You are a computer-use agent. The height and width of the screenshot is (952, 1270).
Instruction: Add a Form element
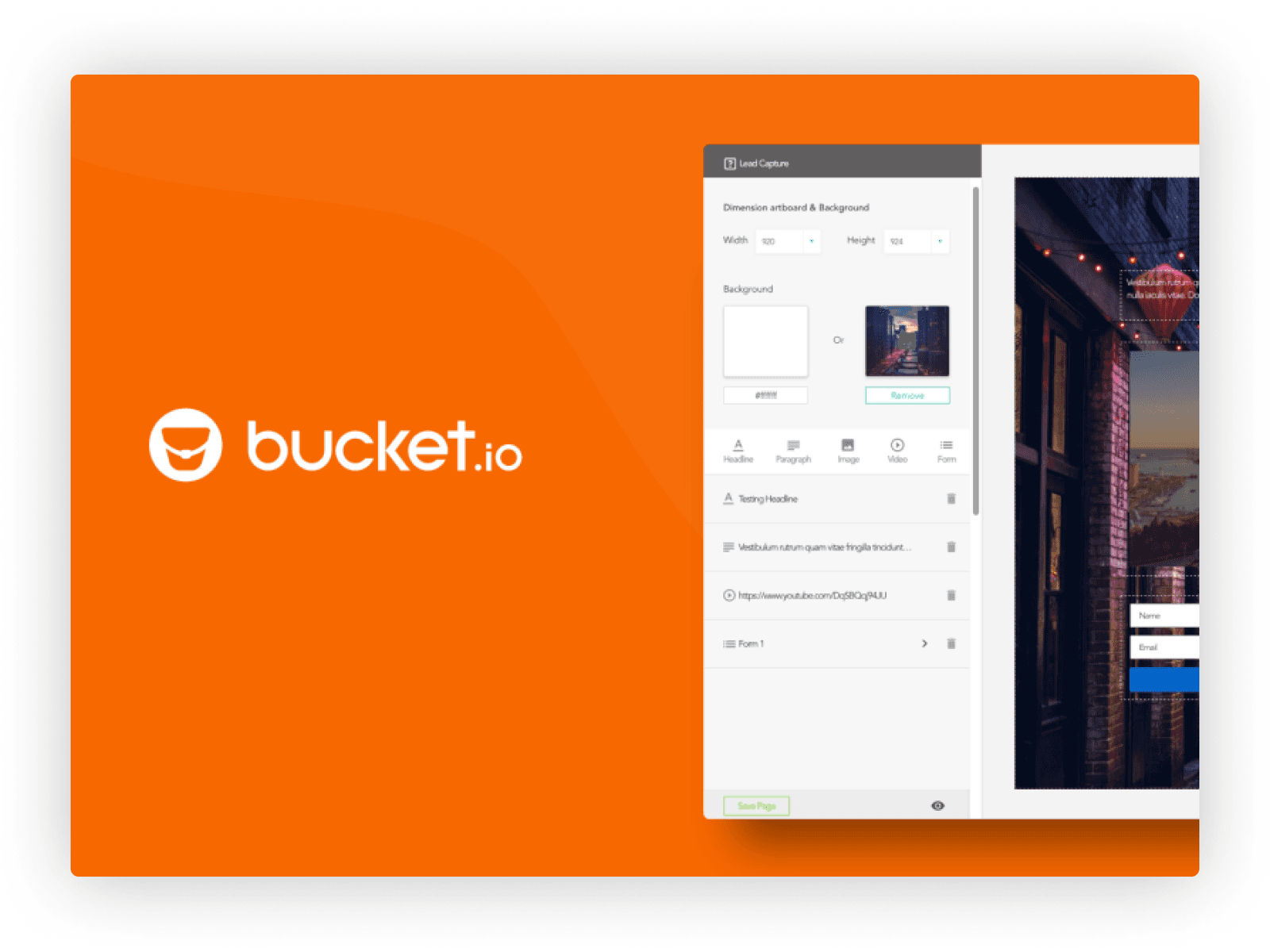(x=946, y=451)
